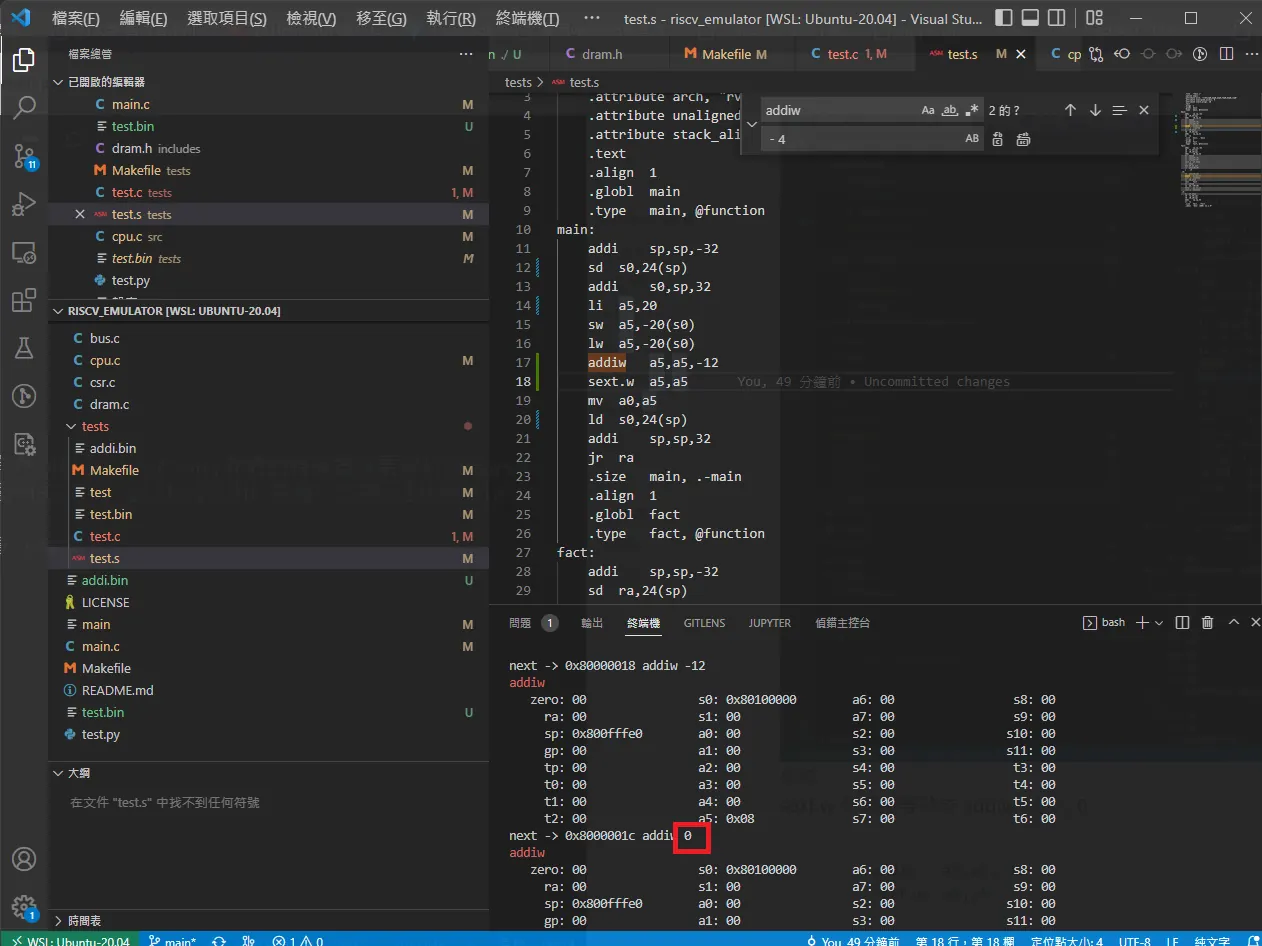Switch to the Makefile editor tab
The width and height of the screenshot is (1262, 946).
(x=725, y=54)
